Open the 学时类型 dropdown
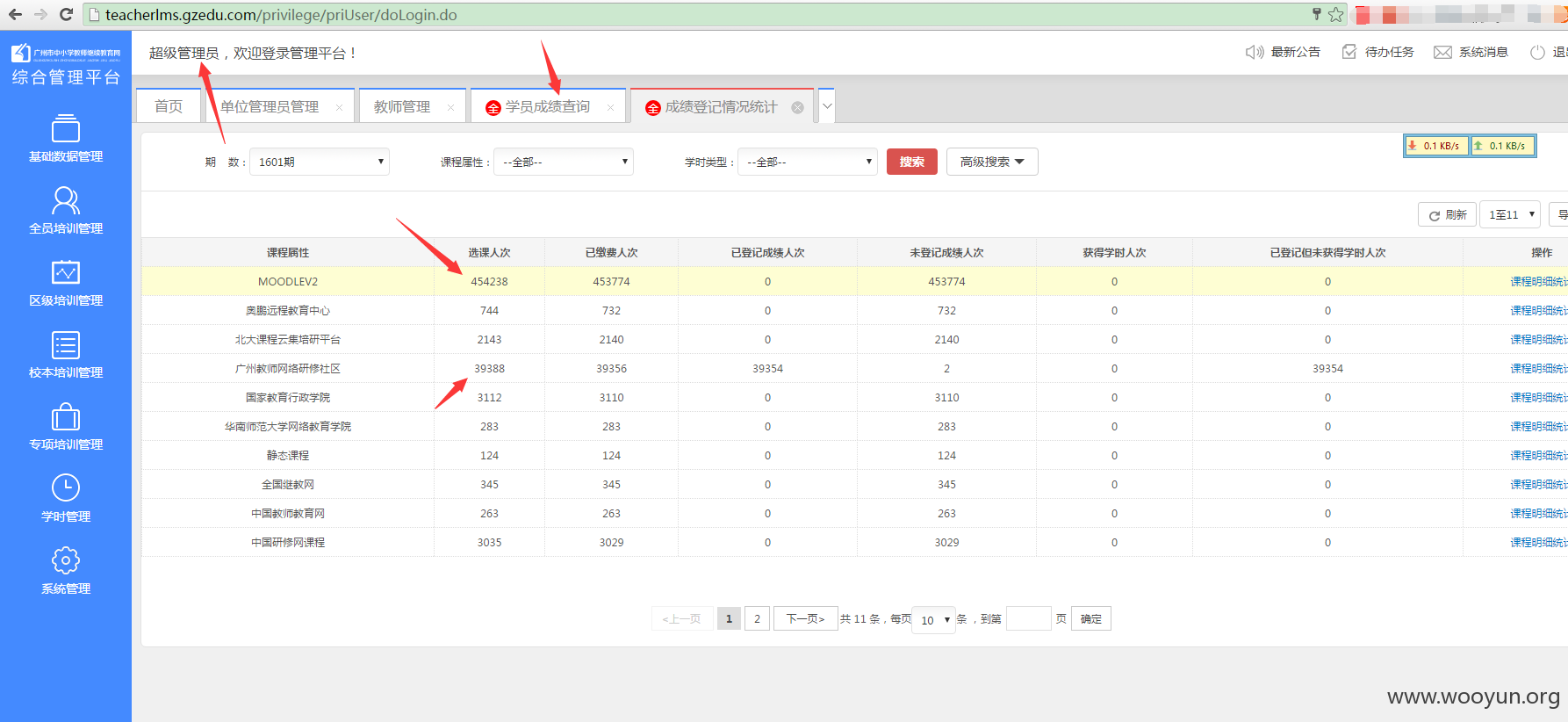The image size is (1568, 722). (x=808, y=162)
